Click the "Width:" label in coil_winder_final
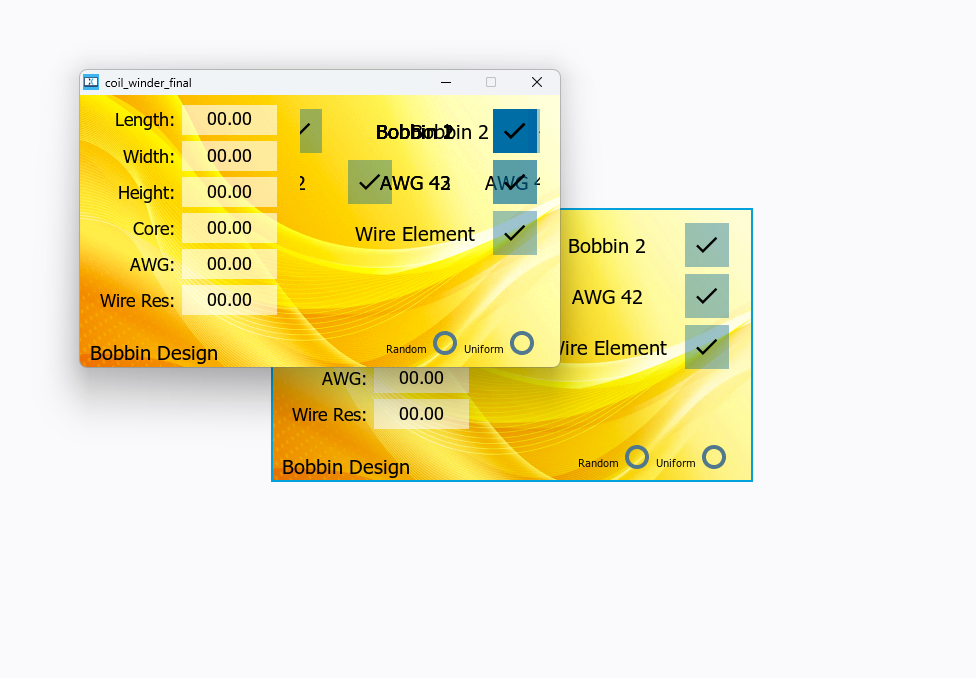Screen dimensions: 976x678 coord(149,156)
